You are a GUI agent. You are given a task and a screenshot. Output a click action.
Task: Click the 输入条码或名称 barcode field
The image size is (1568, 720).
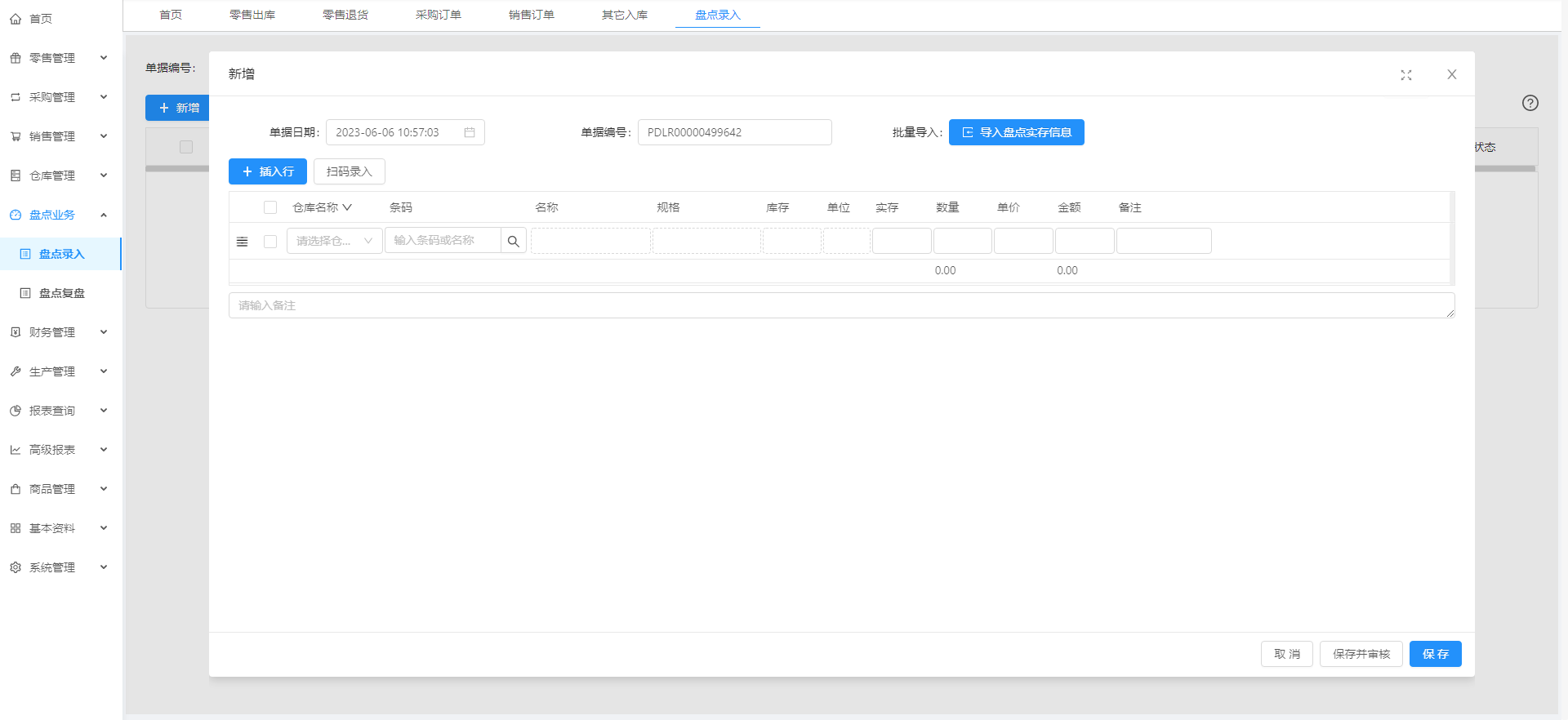point(443,241)
